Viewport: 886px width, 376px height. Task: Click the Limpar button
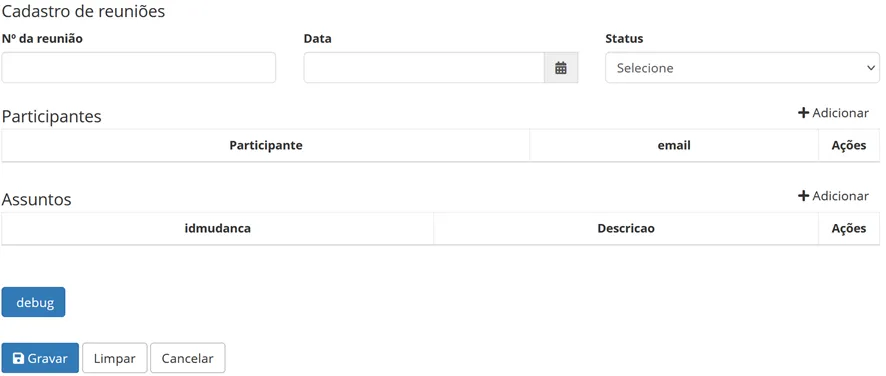point(115,358)
